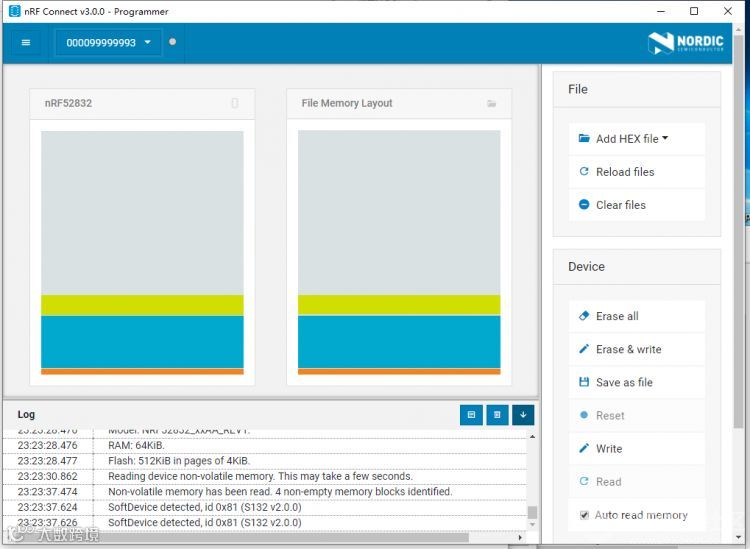Select orange region in nRF52832 memory map
This screenshot has height=549, width=750.
[142, 372]
